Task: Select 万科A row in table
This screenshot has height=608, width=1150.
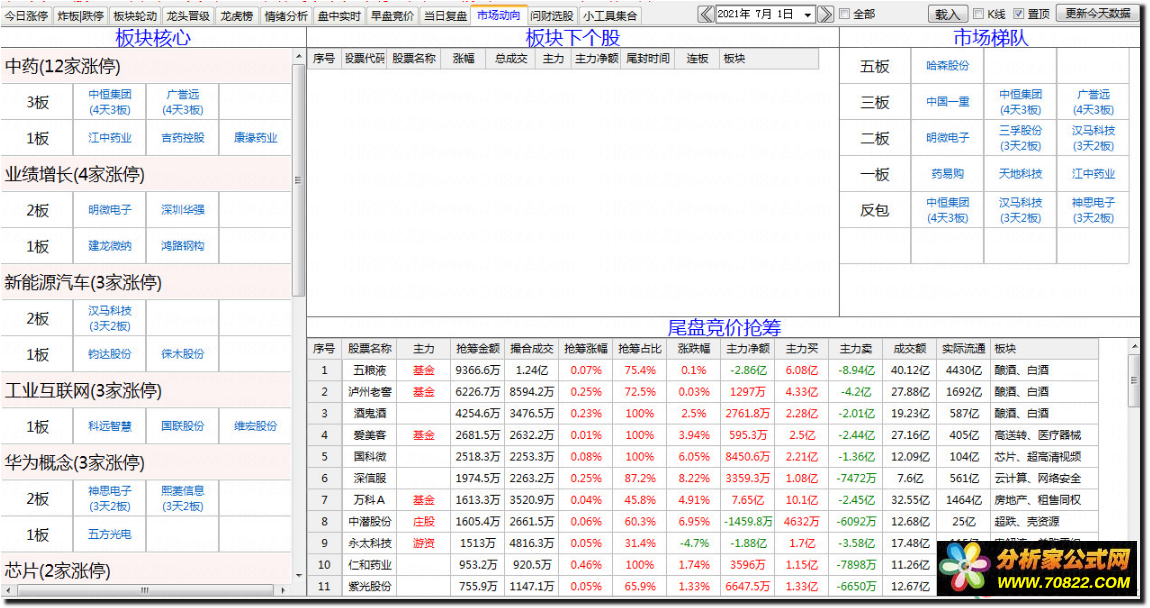Action: 704,500
